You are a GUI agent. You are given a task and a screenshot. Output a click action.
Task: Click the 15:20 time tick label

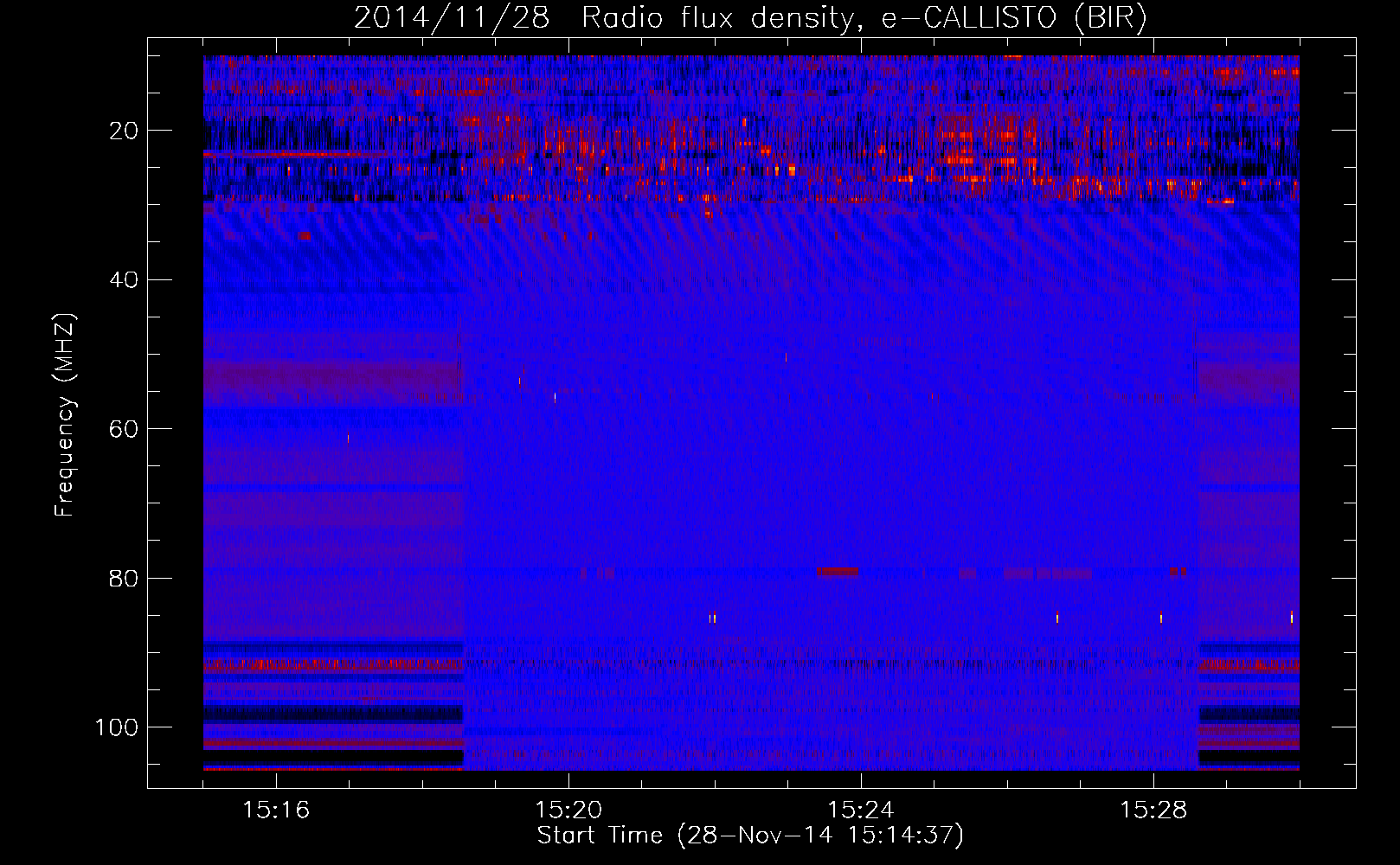click(568, 810)
